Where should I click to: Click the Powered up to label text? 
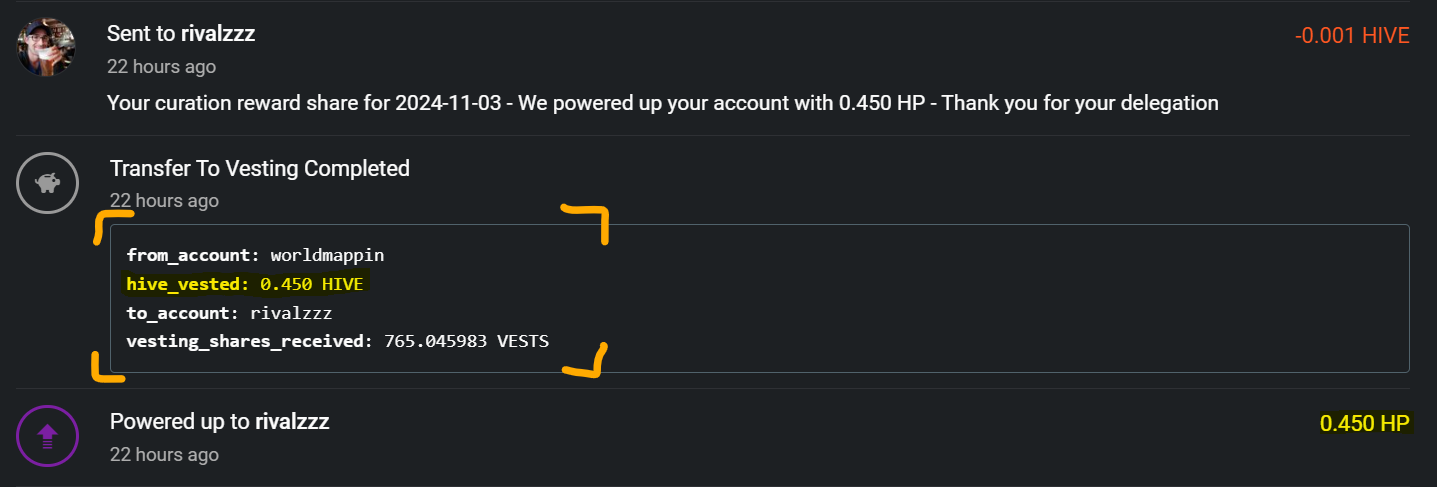[180, 422]
